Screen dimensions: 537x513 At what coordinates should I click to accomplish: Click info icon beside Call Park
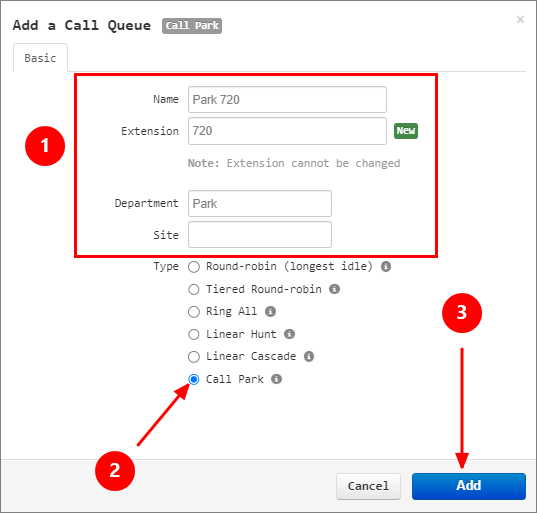click(276, 379)
